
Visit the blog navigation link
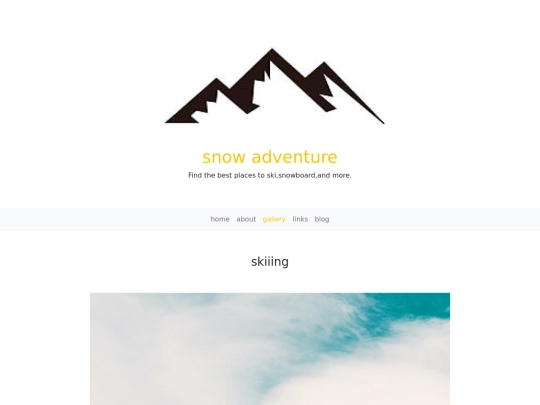(x=322, y=219)
